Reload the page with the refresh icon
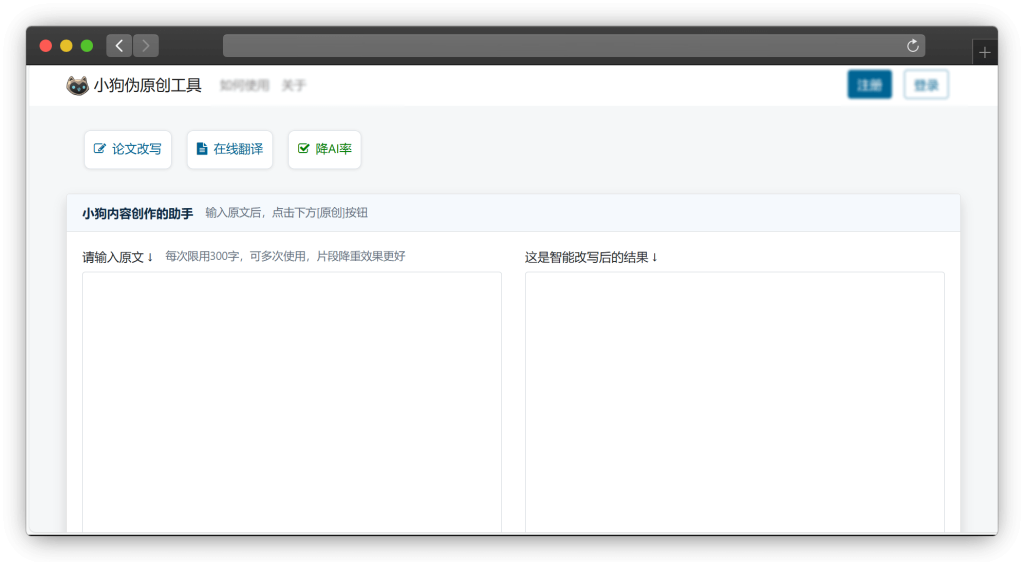1024x562 pixels. point(912,45)
